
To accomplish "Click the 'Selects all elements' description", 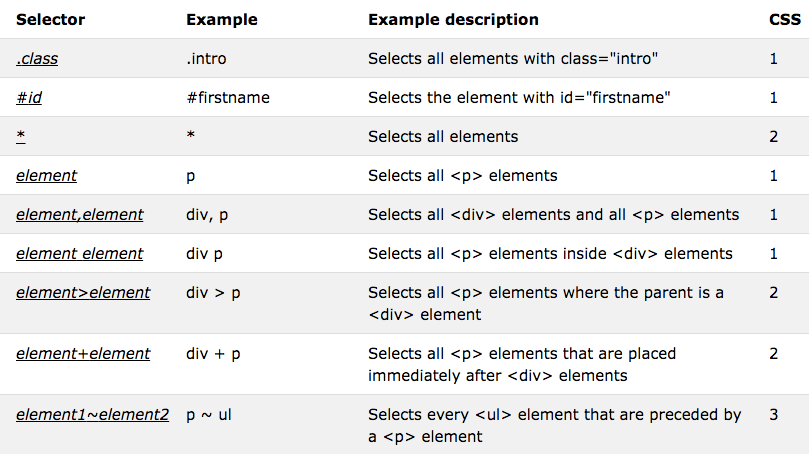I will tap(443, 137).
